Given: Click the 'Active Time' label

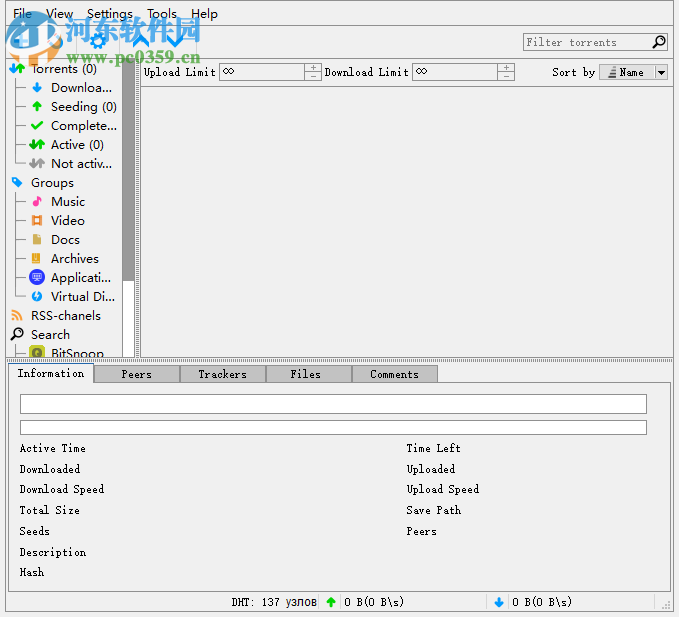Looking at the screenshot, I should pyautogui.click(x=52, y=449).
